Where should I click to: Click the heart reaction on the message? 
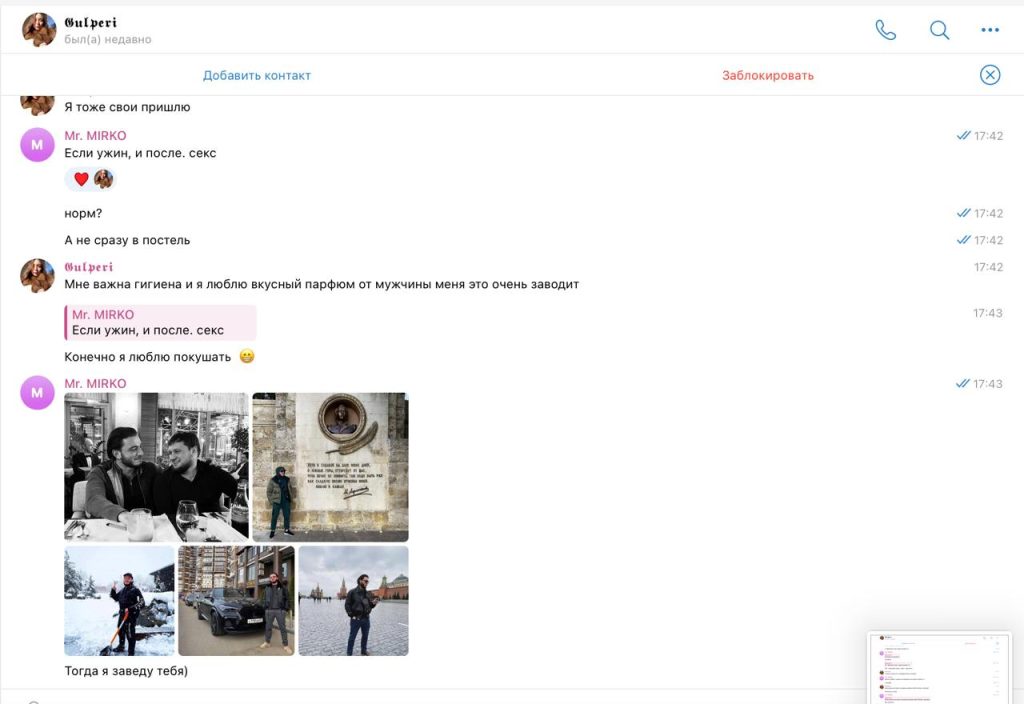[82, 179]
